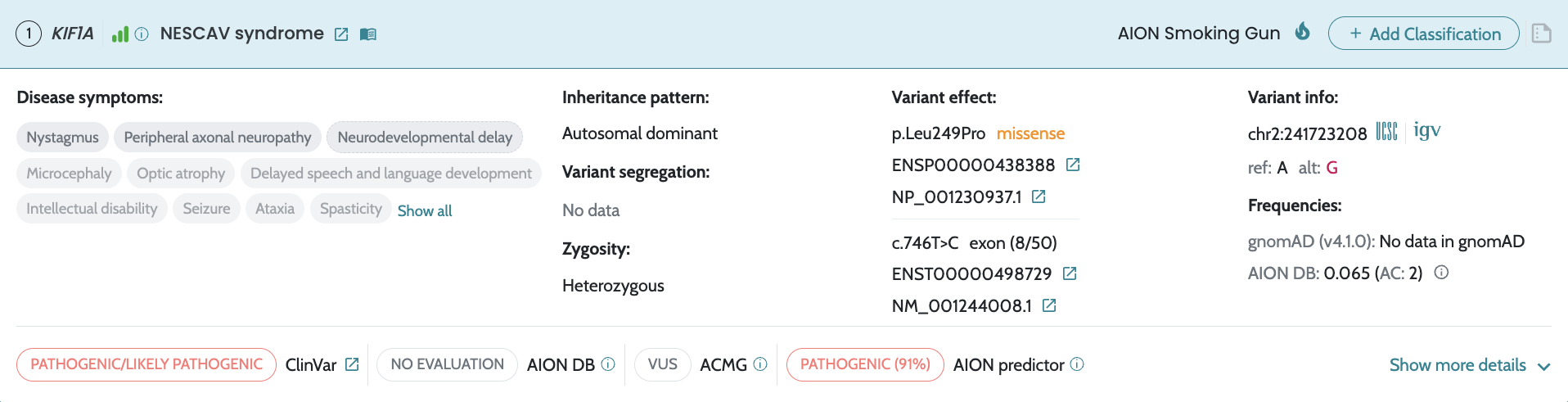This screenshot has height=402, width=1568.
Task: Expand Show more details
Action: [x=1470, y=365]
